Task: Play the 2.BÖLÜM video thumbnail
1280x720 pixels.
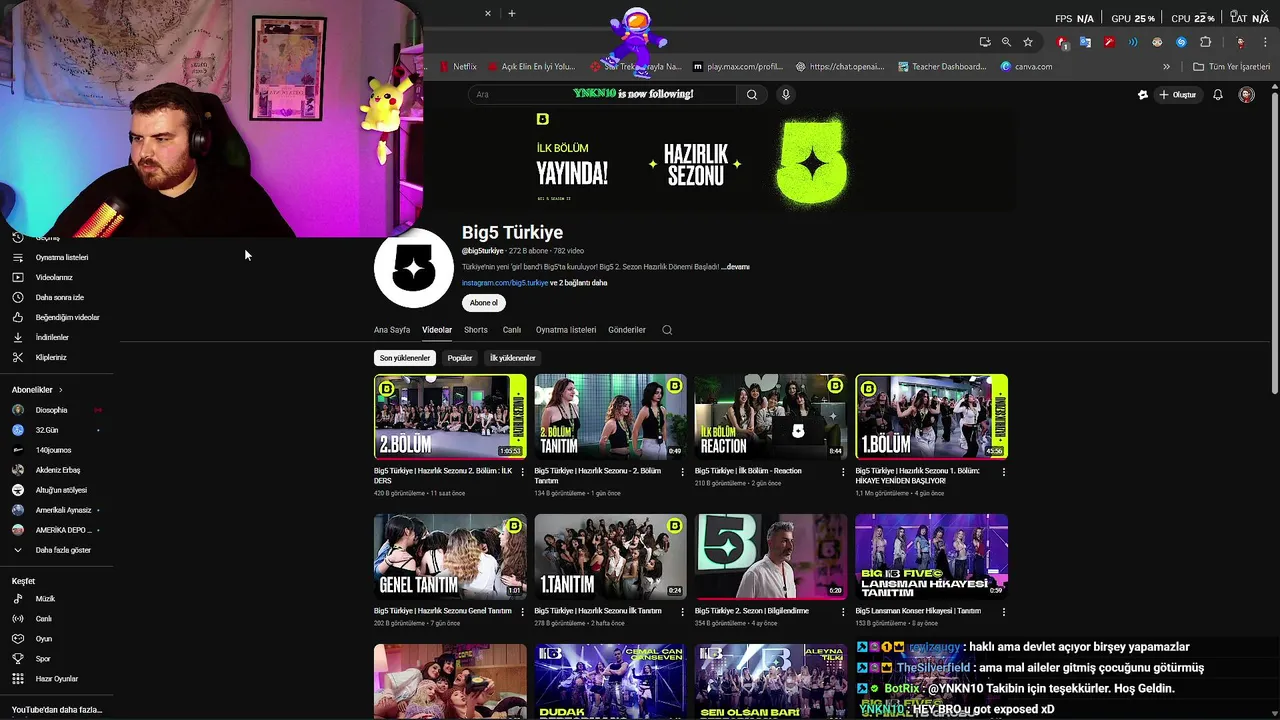Action: [x=450, y=417]
